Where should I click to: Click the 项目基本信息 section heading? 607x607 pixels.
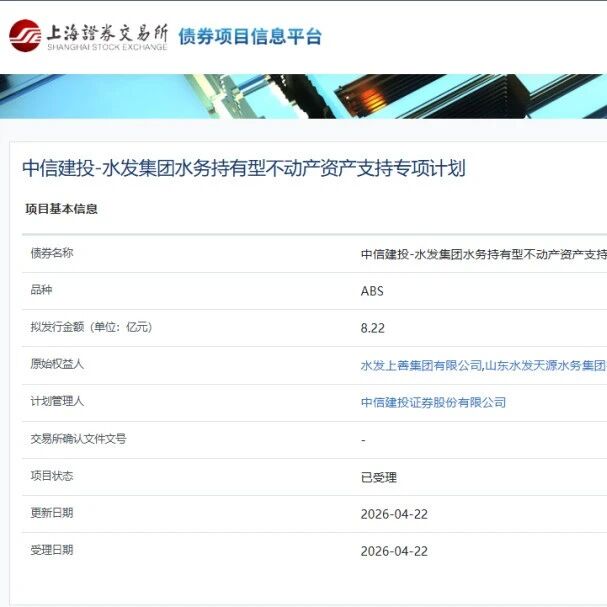coord(61,209)
